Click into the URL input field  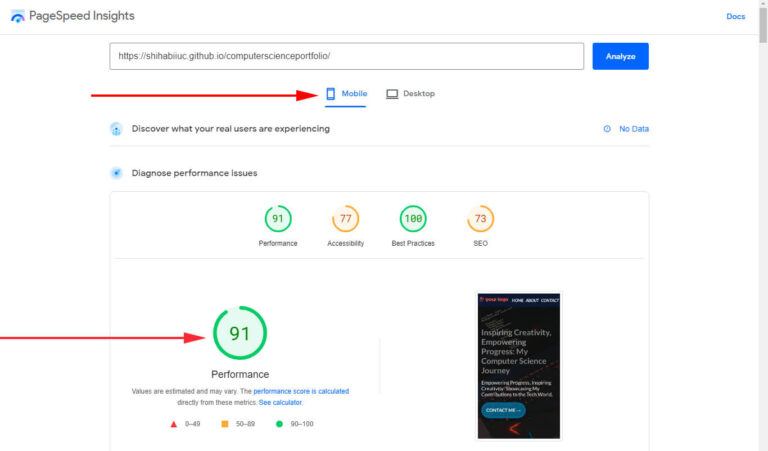coord(346,56)
